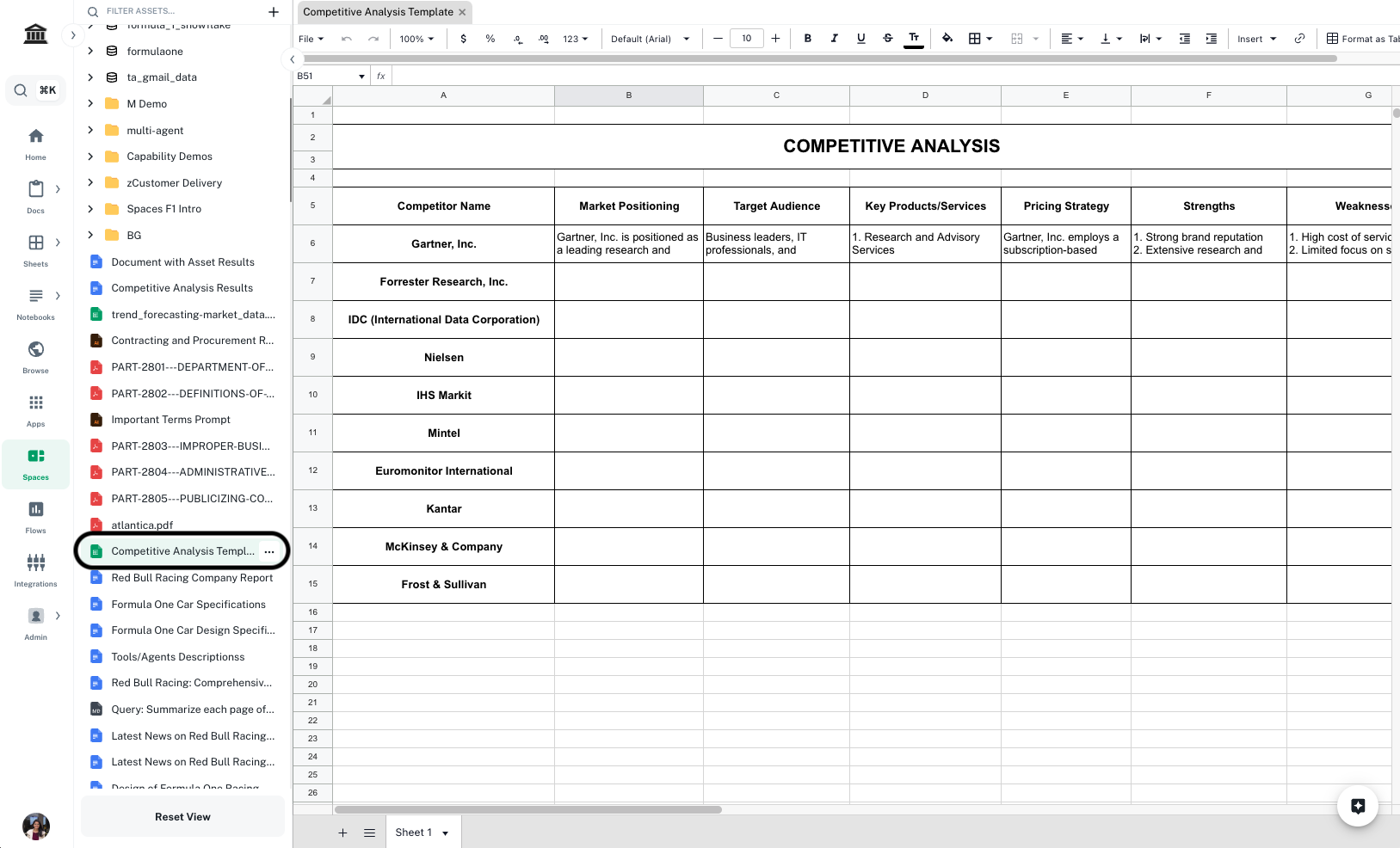
Task: Open more options for Competitive Analysis Template
Action: click(269, 551)
